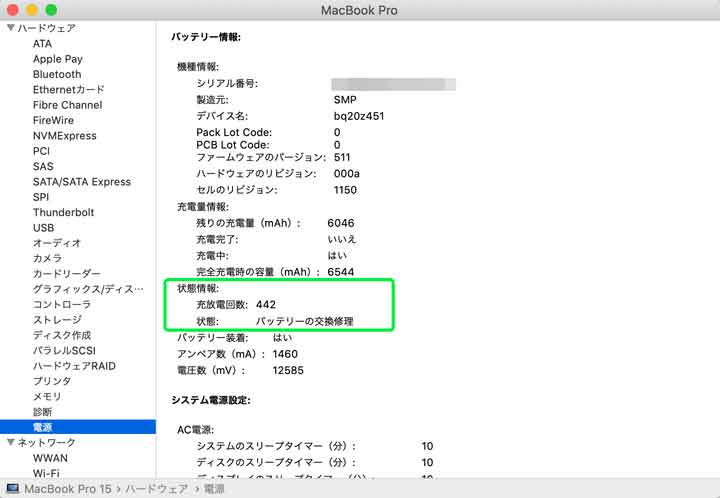The width and height of the screenshot is (720, 498).
Task: Click the システムのスリープタイマー label
Action: tap(276, 446)
